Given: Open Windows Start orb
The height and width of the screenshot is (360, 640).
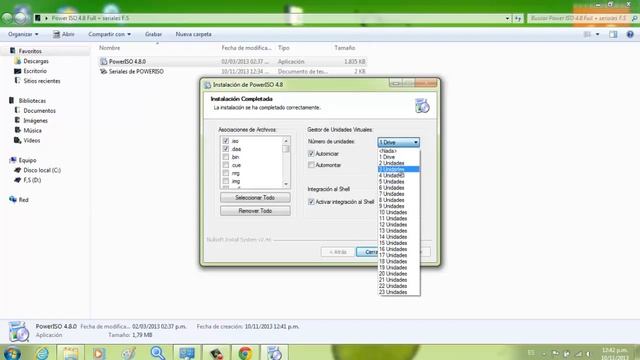Looking at the screenshot, I should point(12,353).
